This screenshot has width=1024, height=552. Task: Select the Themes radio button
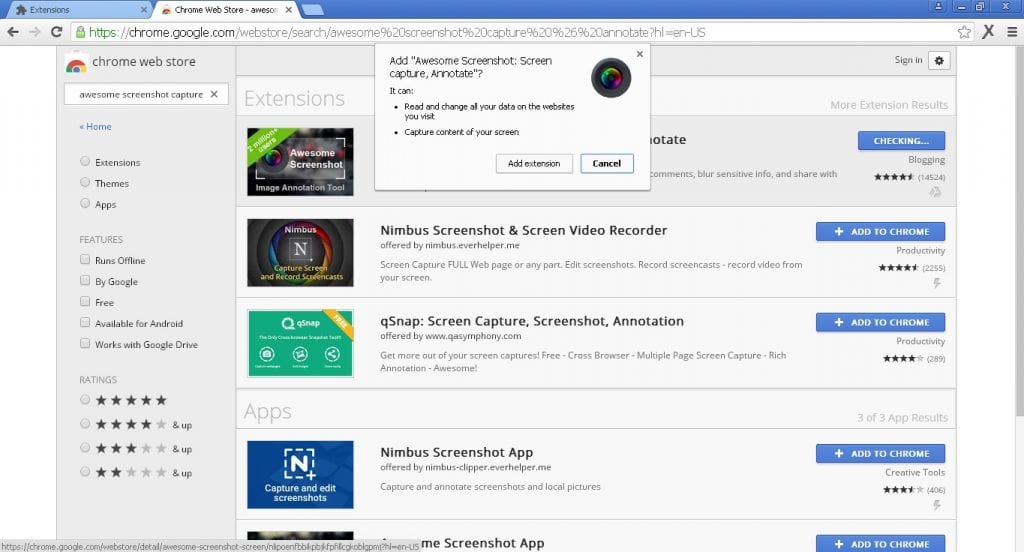85,183
